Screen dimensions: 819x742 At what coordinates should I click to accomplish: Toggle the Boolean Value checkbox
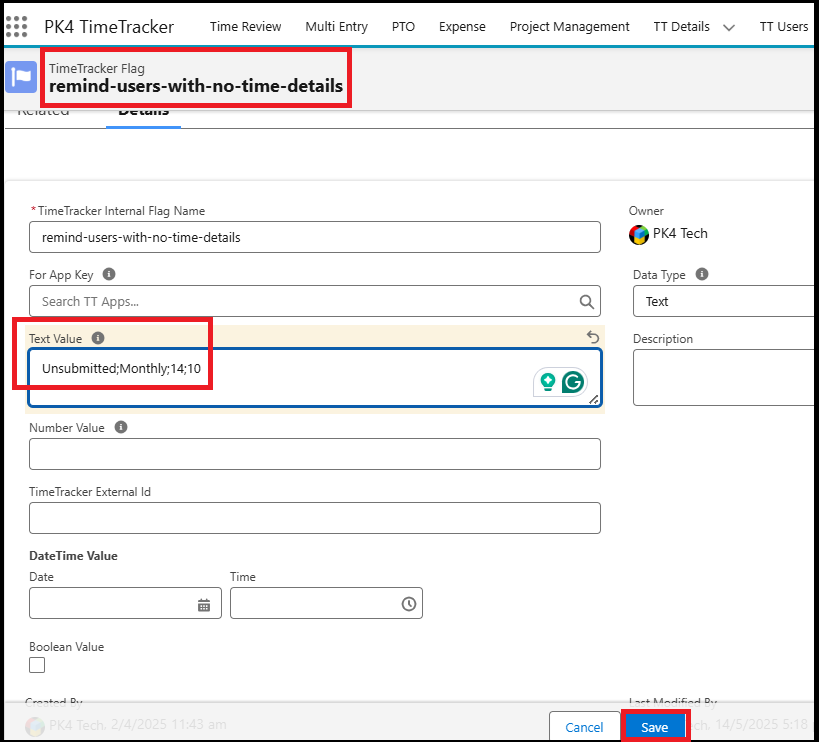[x=37, y=665]
